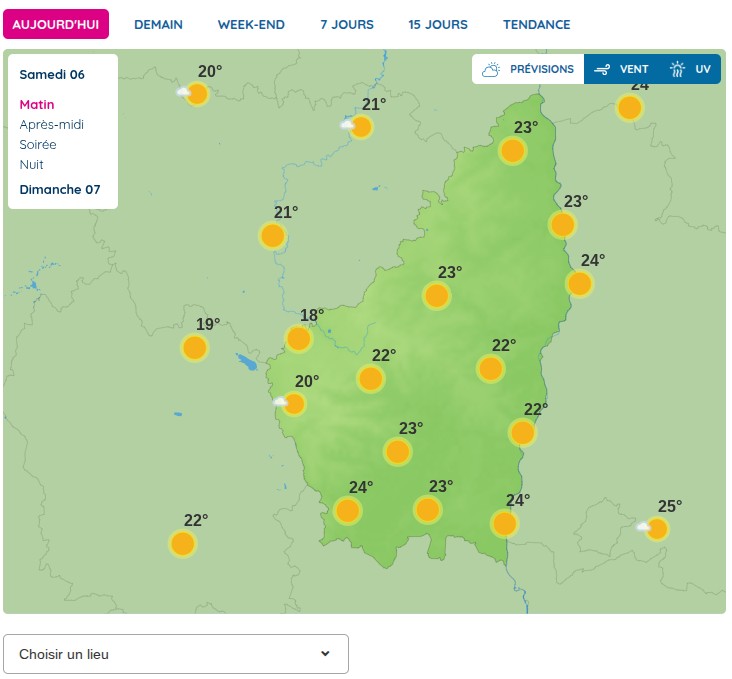This screenshot has height=679, width=732.
Task: Click sun icon under 24° at region's east border
Action: point(580,283)
